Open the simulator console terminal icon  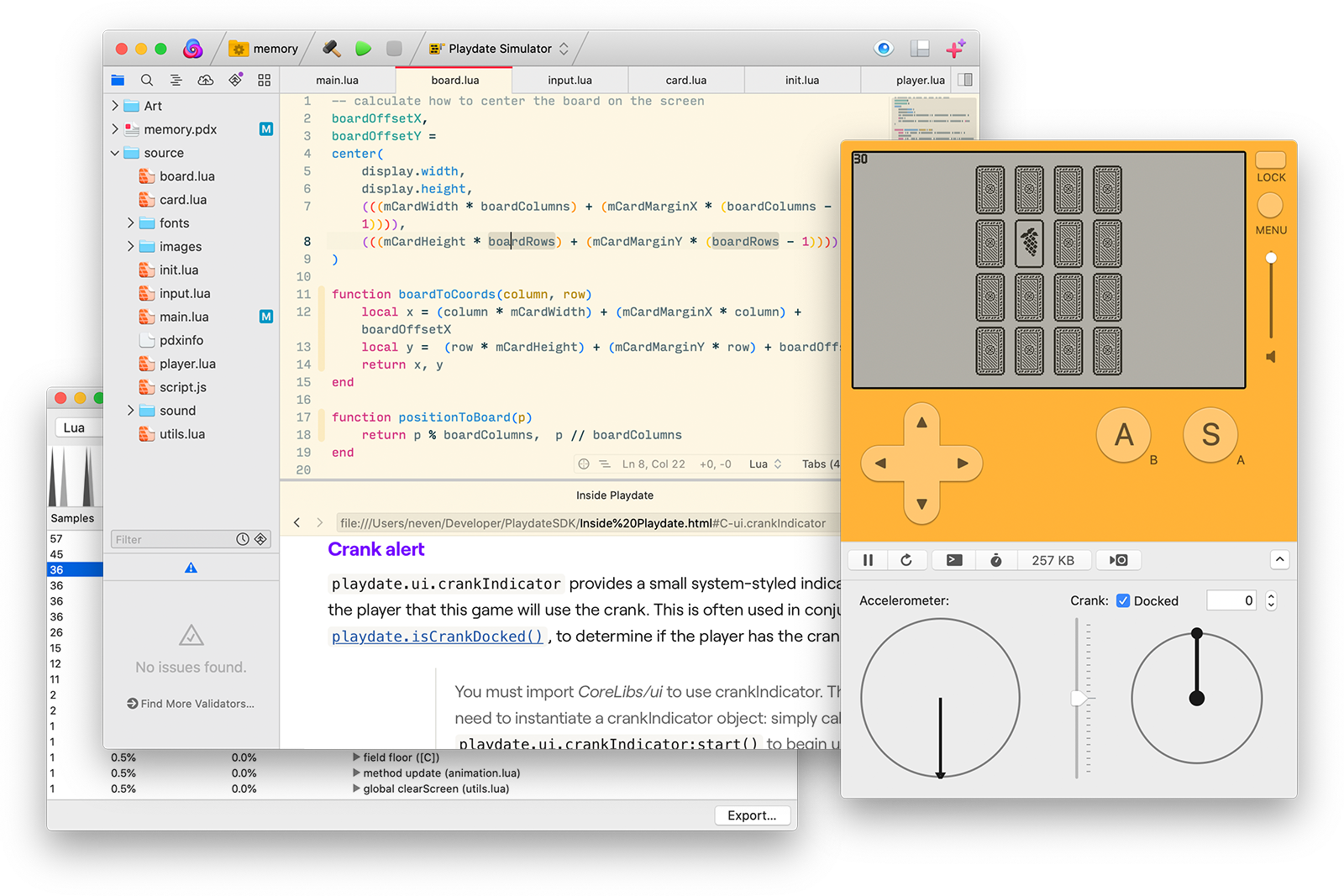[x=954, y=560]
